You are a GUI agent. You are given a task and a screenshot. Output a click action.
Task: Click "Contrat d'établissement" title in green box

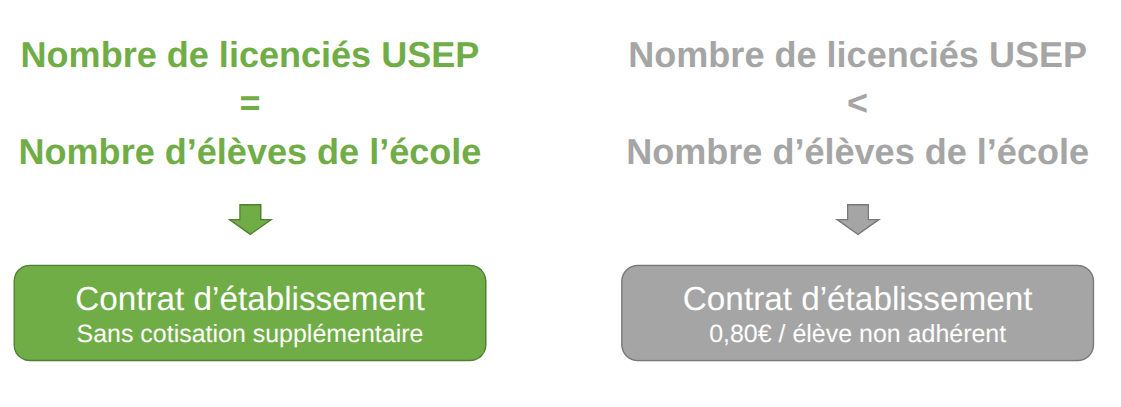[250, 299]
